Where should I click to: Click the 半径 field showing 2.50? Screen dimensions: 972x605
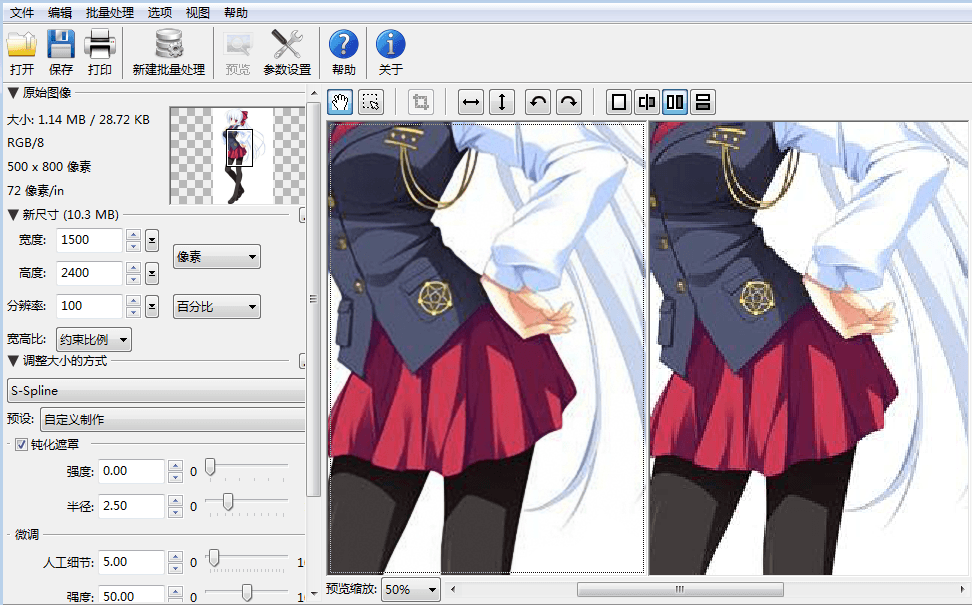[131, 506]
